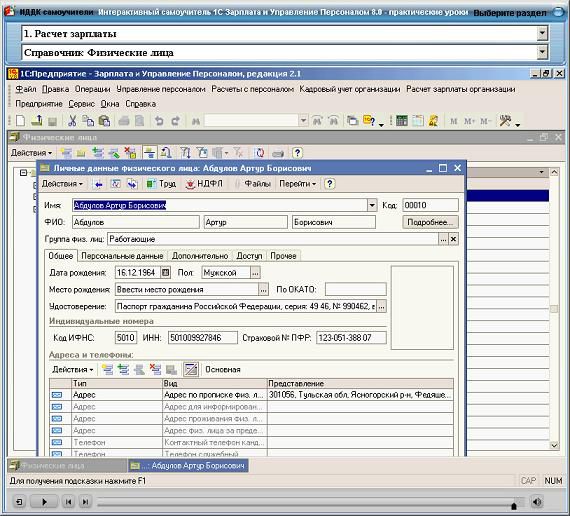The width and height of the screenshot is (570, 516).
Task: Open the 'Справочник Физические лица' lesson dropdown
Action: coord(542,53)
